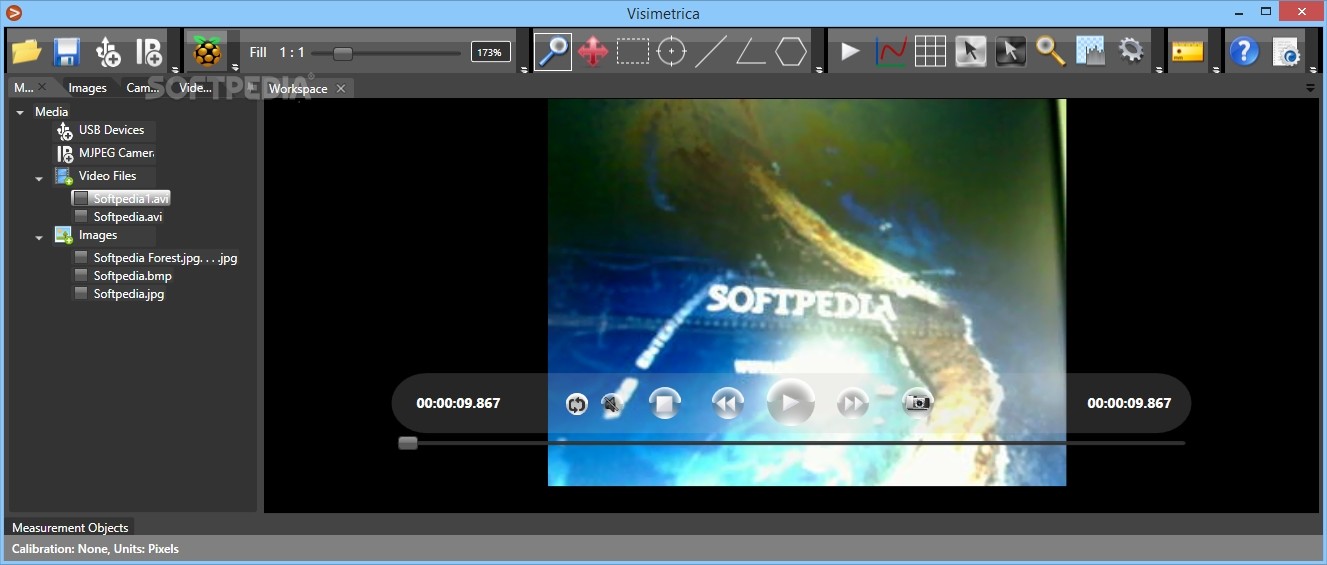Image resolution: width=1327 pixels, height=565 pixels.
Task: Choose the crosshair circle measurement tool
Action: [x=672, y=51]
